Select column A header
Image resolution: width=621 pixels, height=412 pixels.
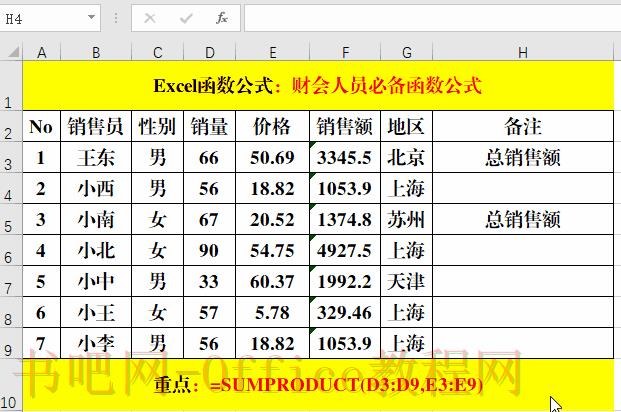tap(42, 52)
